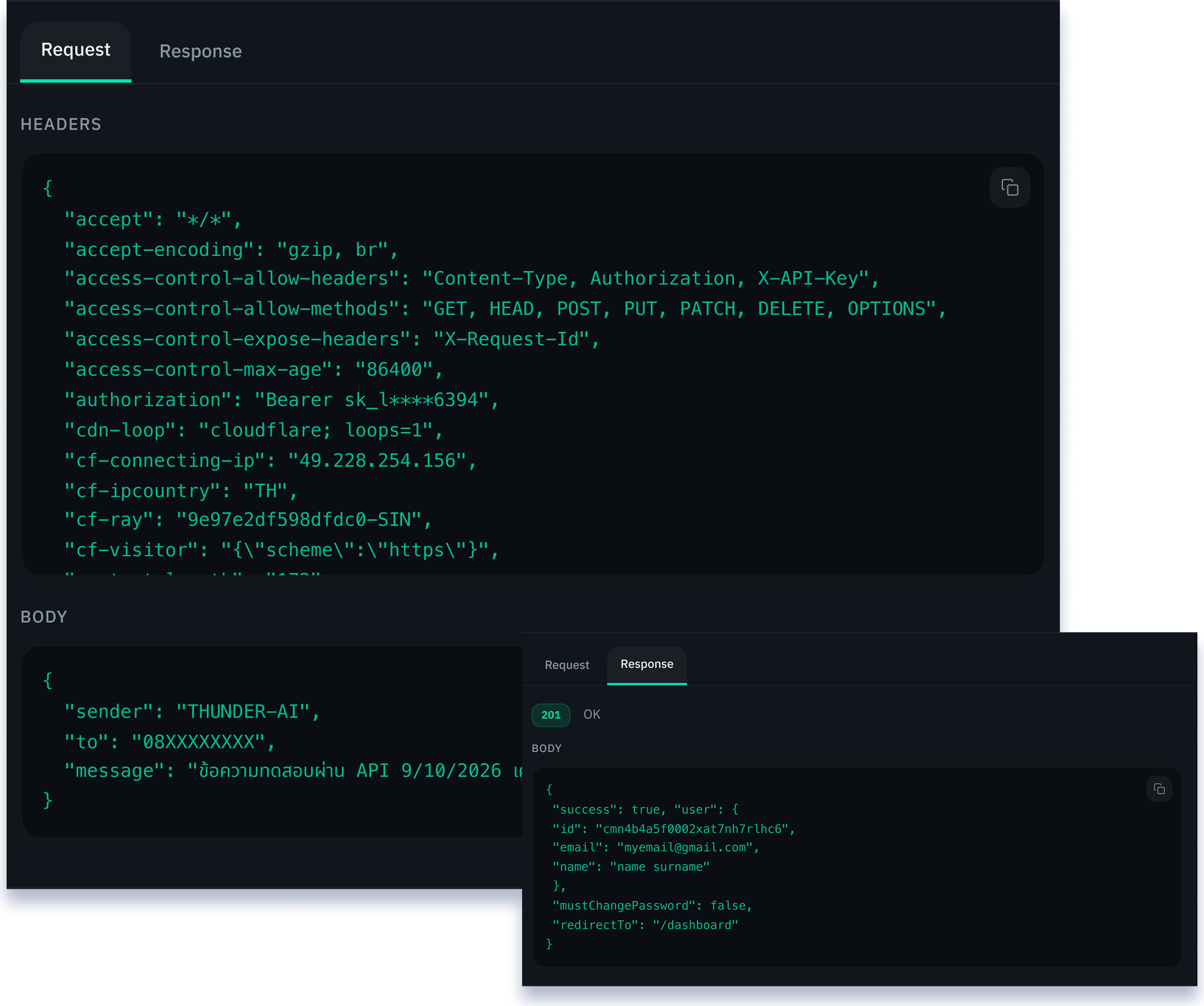
Task: Select the Response tab in the bottom panel
Action: point(646,664)
